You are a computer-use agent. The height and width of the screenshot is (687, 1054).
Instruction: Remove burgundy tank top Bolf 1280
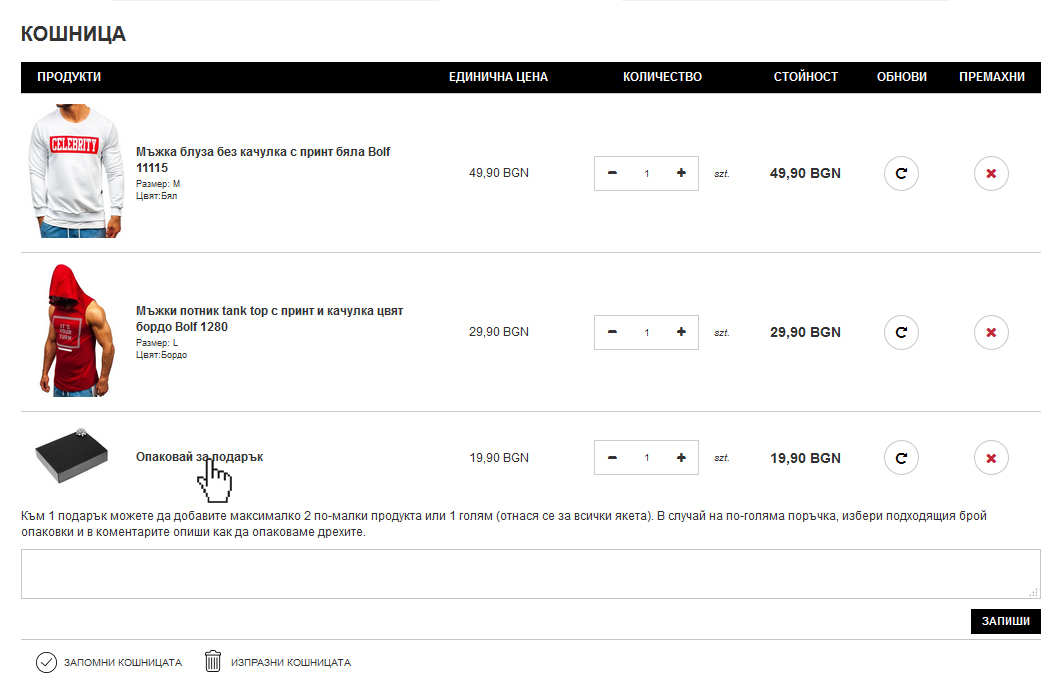click(x=991, y=332)
